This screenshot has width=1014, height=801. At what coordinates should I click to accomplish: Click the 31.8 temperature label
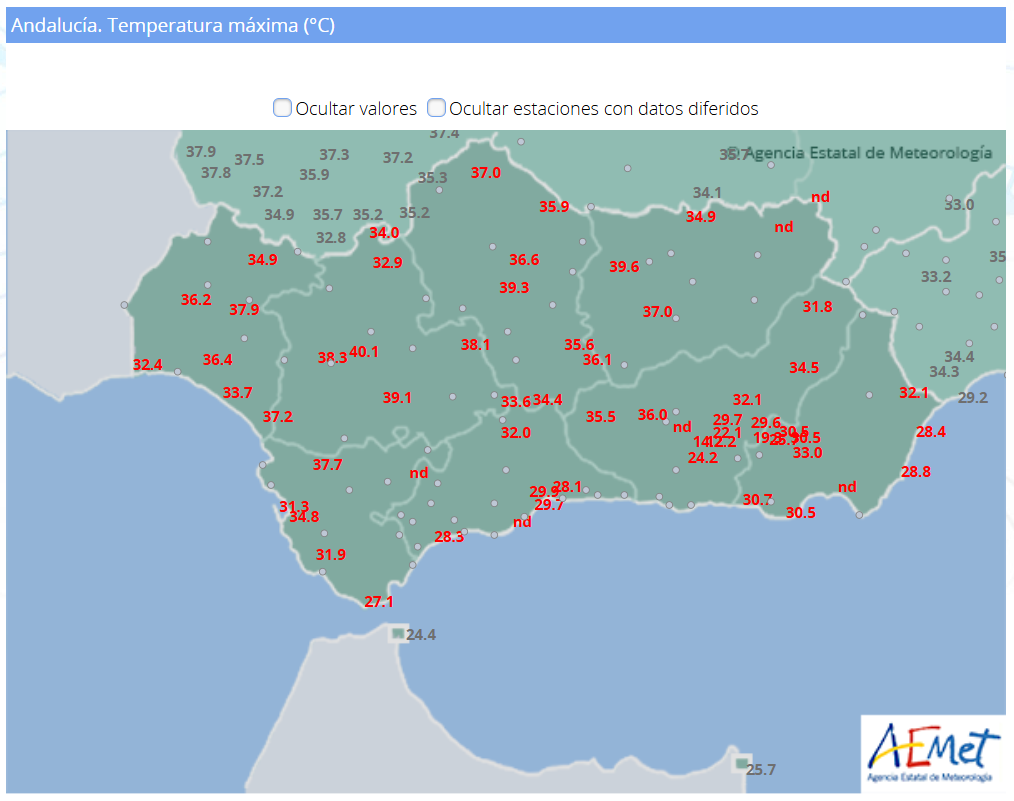click(x=817, y=307)
